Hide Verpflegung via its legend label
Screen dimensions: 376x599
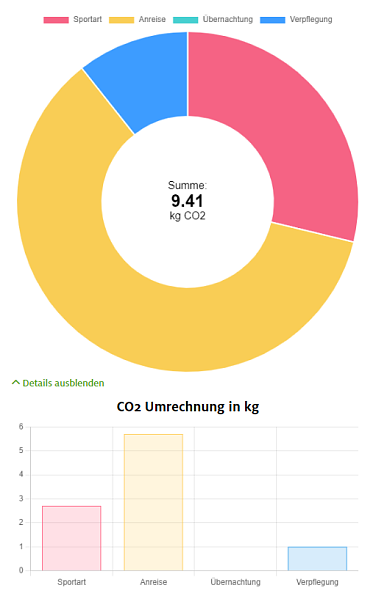311,19
